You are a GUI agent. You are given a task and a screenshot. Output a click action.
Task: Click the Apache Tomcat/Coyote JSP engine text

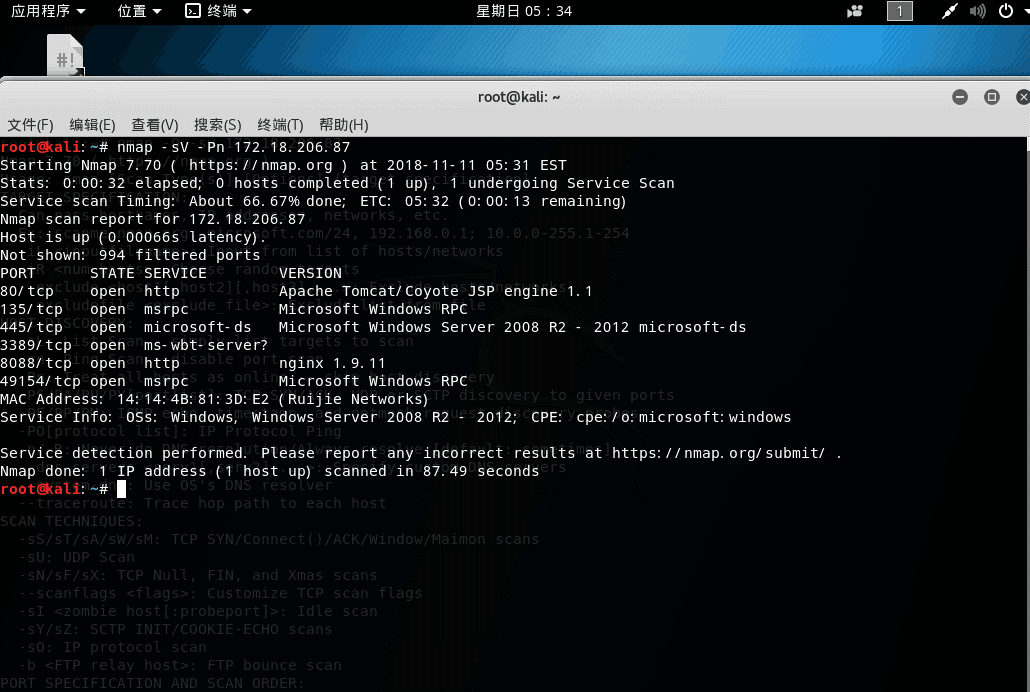pos(436,291)
